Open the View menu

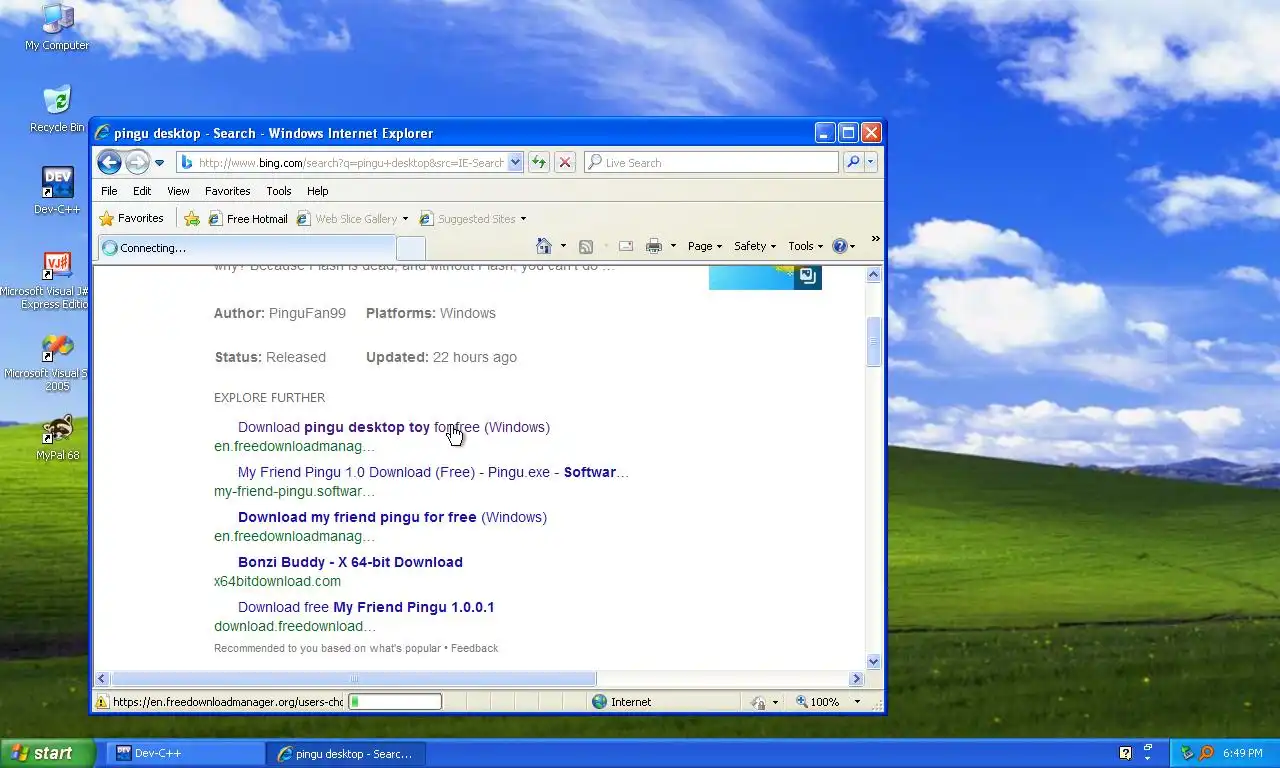pos(178,191)
